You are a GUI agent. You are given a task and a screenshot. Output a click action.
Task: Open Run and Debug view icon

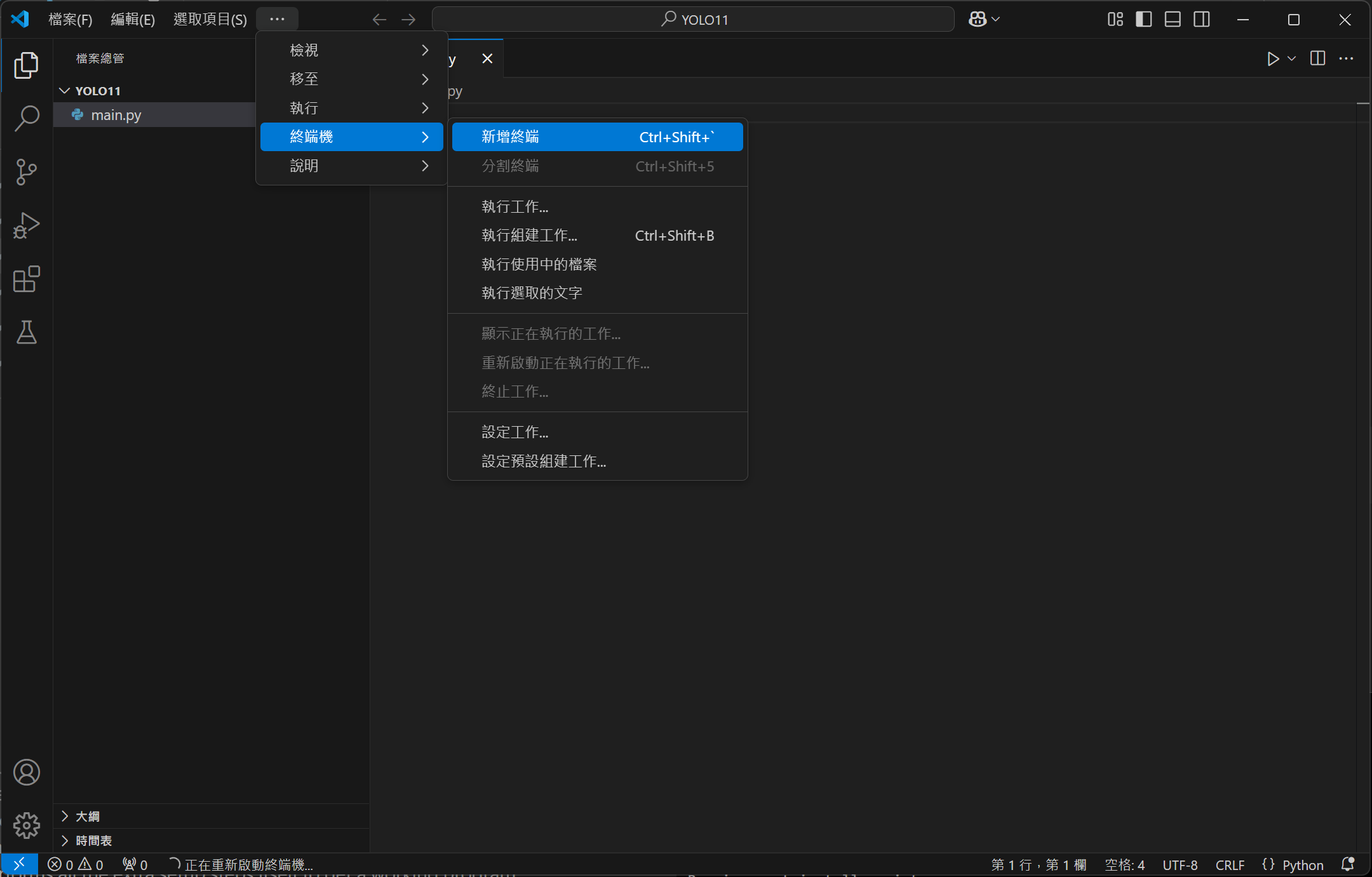27,225
